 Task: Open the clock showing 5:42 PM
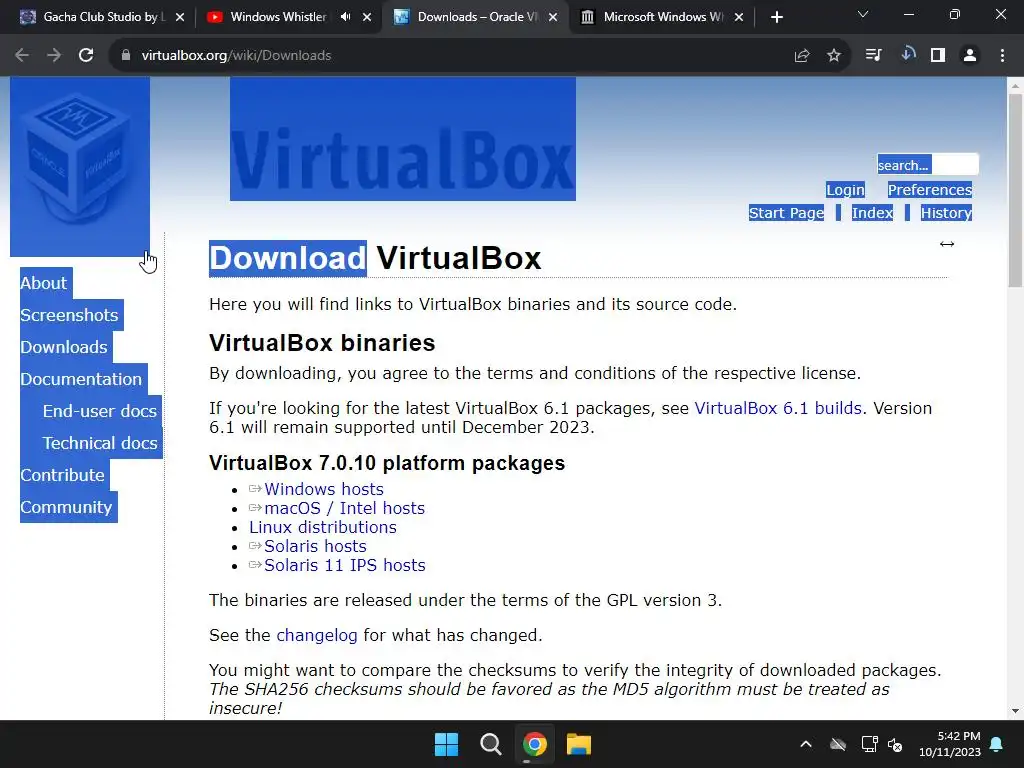tap(950, 744)
